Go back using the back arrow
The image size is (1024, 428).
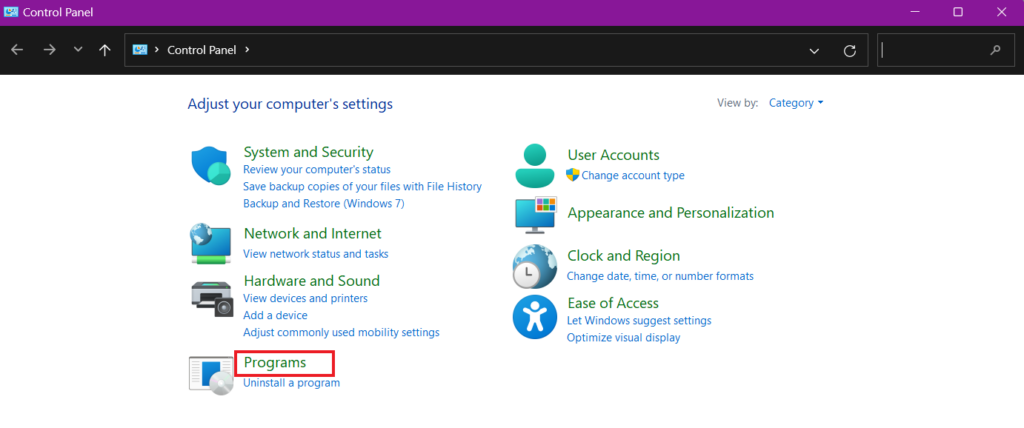coord(17,50)
